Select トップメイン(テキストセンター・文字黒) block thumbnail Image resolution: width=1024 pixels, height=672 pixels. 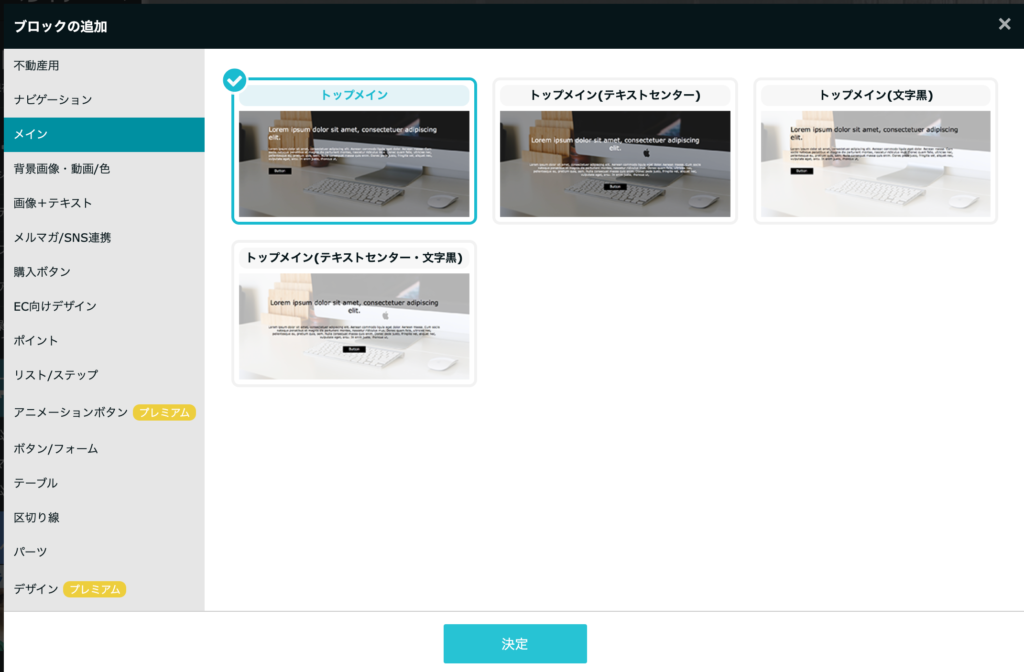coord(354,325)
